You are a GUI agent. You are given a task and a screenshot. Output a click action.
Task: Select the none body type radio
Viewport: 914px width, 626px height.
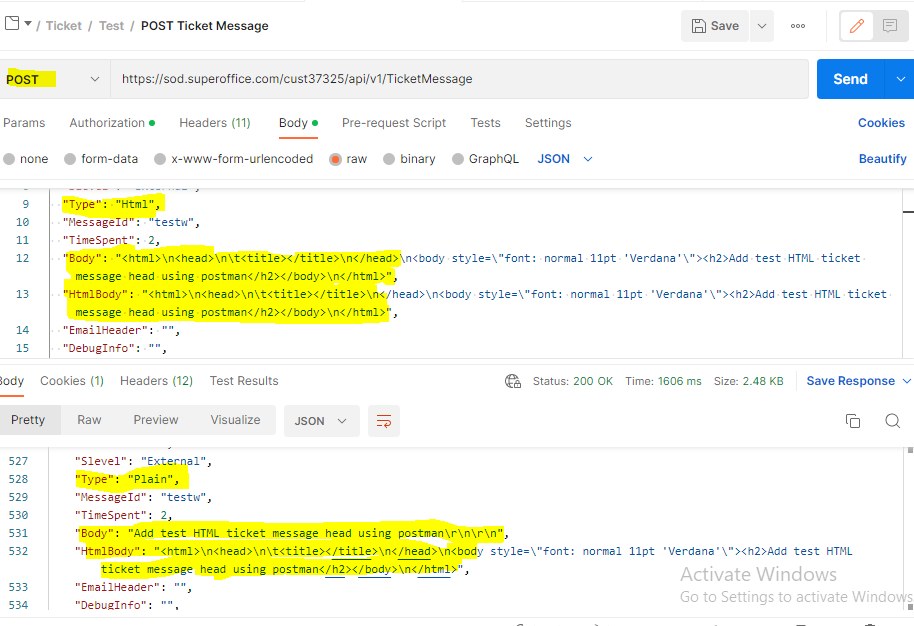pos(10,159)
